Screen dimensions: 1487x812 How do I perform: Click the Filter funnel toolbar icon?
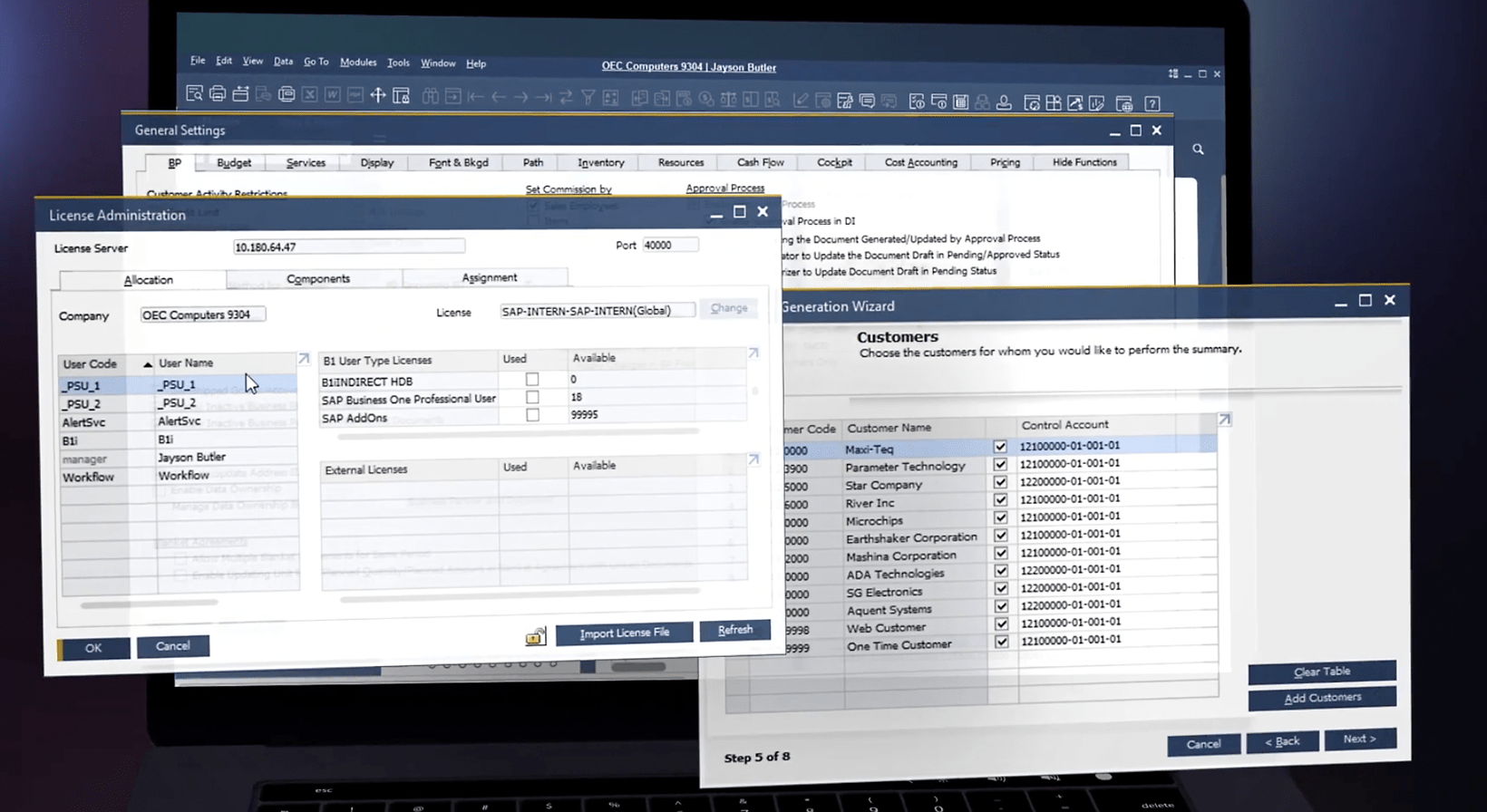(588, 97)
